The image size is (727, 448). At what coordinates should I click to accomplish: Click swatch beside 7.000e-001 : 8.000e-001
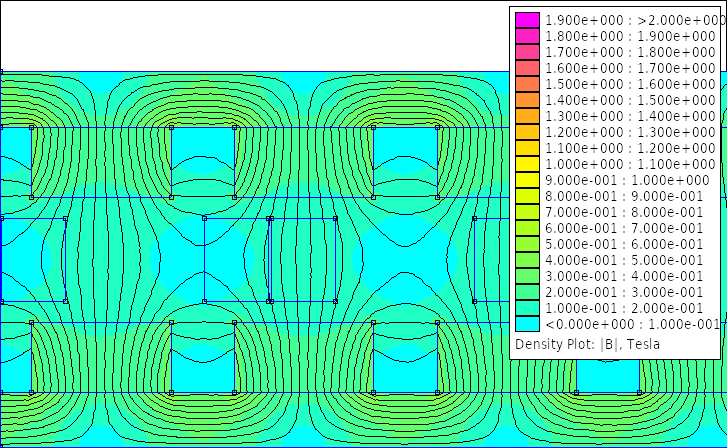coord(527,212)
